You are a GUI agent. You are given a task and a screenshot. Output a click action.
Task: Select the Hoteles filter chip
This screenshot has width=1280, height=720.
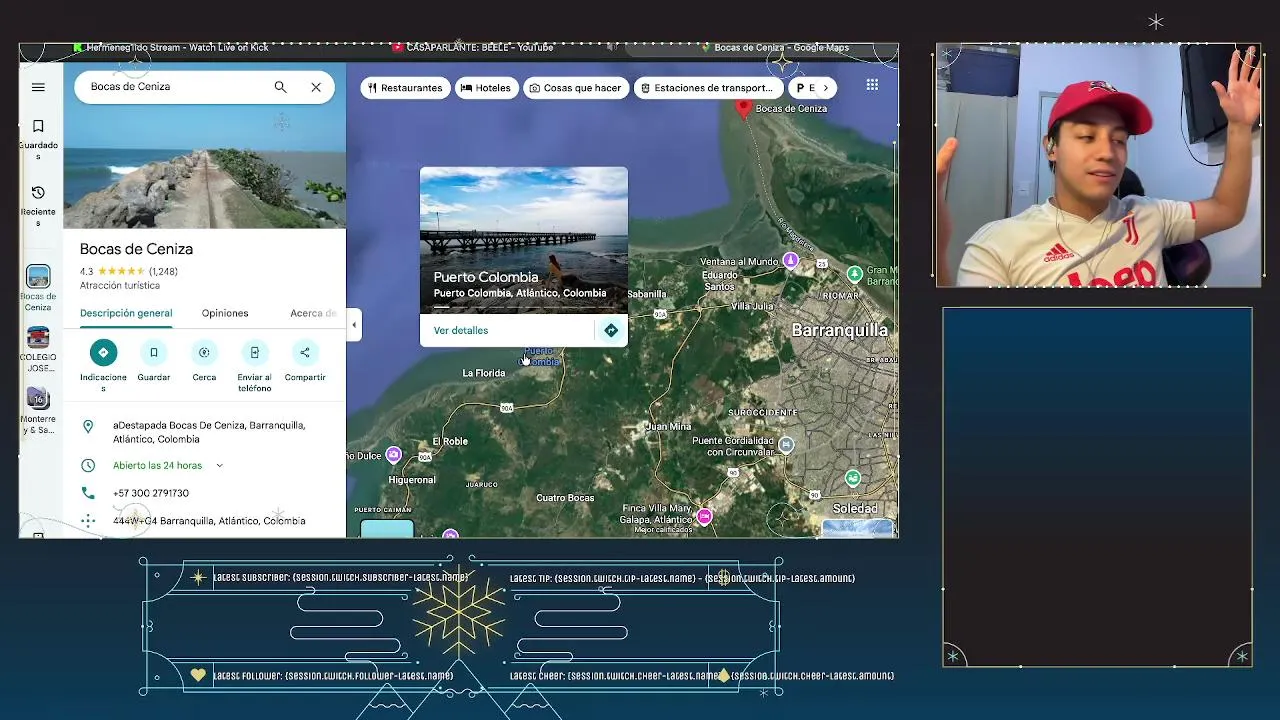[x=485, y=88]
